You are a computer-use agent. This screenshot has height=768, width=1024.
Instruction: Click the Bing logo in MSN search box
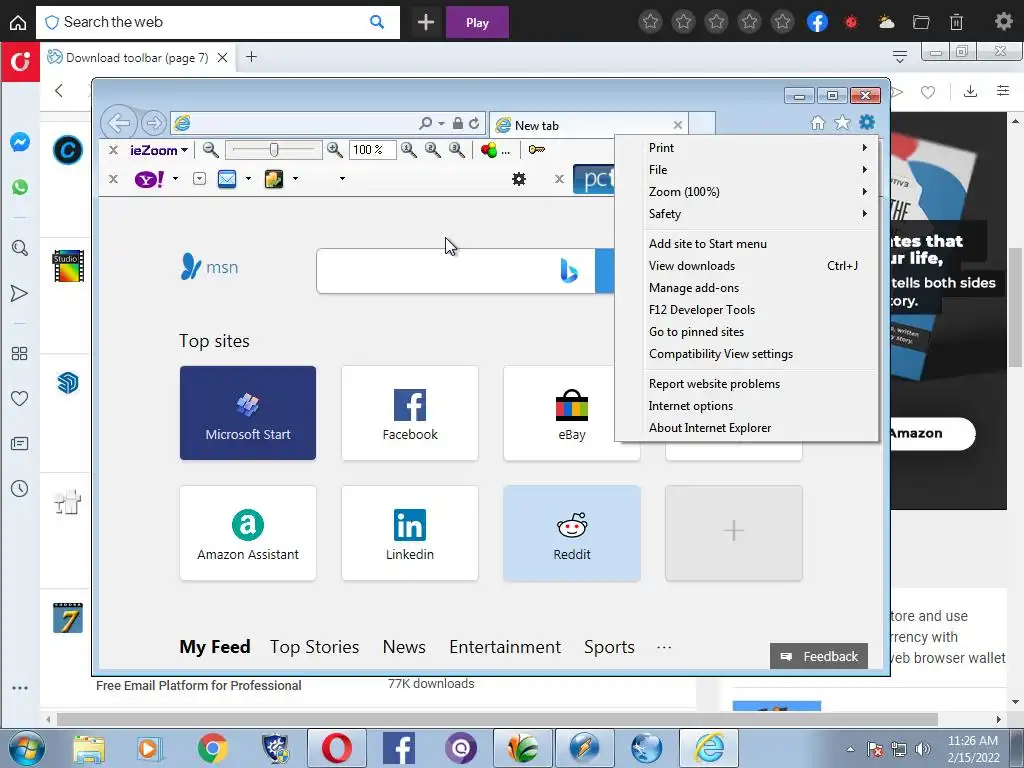click(x=569, y=270)
